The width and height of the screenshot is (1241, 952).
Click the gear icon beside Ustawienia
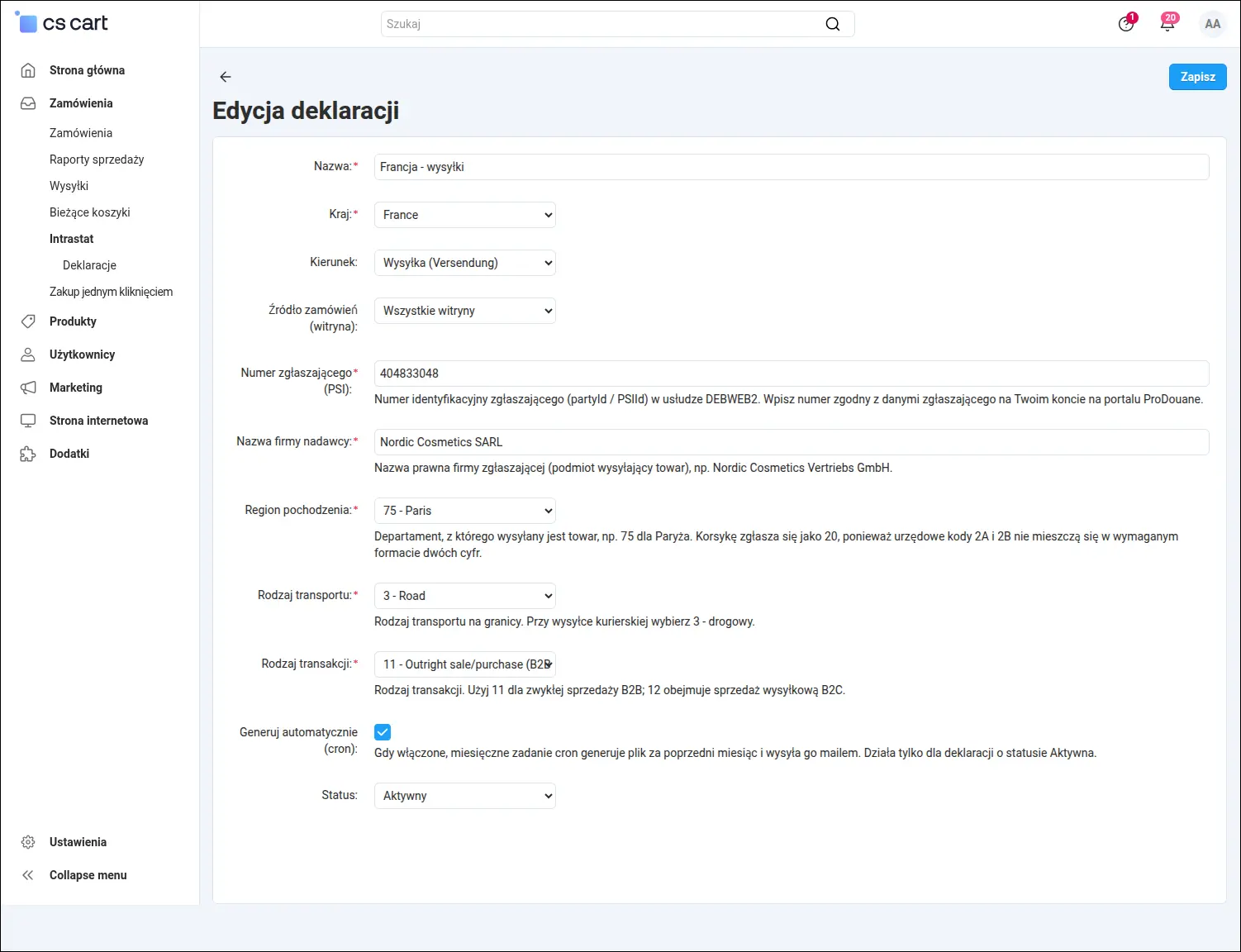[28, 842]
